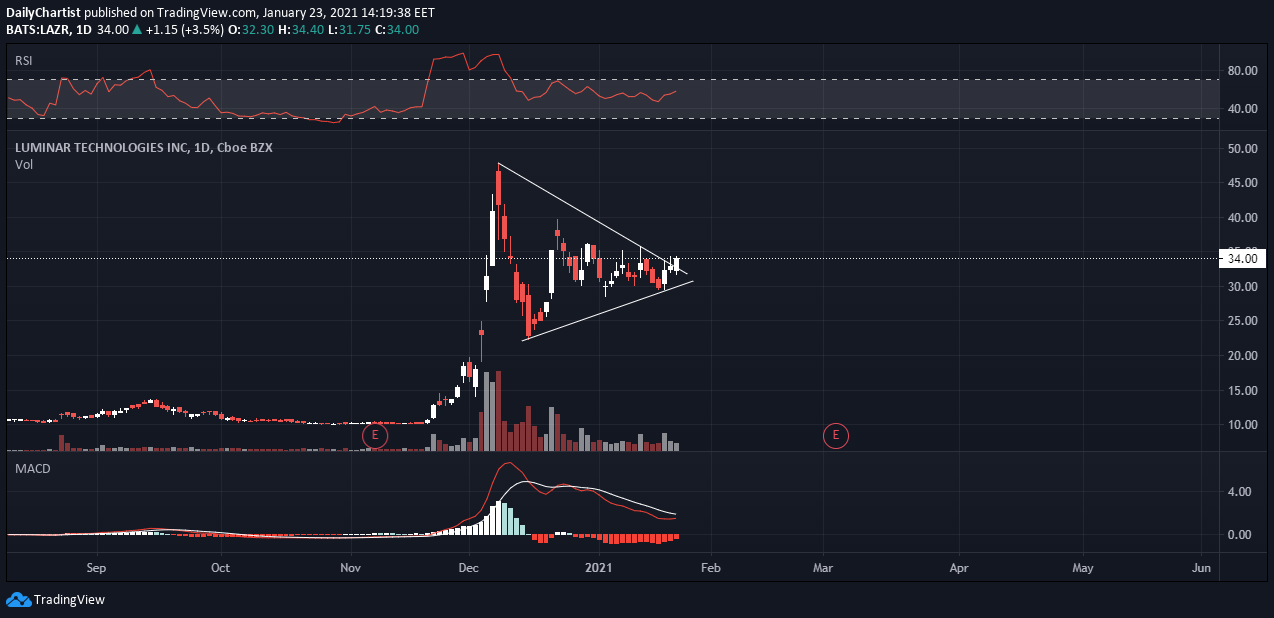
Task: Click the 15.00 price axis label
Action: click(x=1242, y=391)
